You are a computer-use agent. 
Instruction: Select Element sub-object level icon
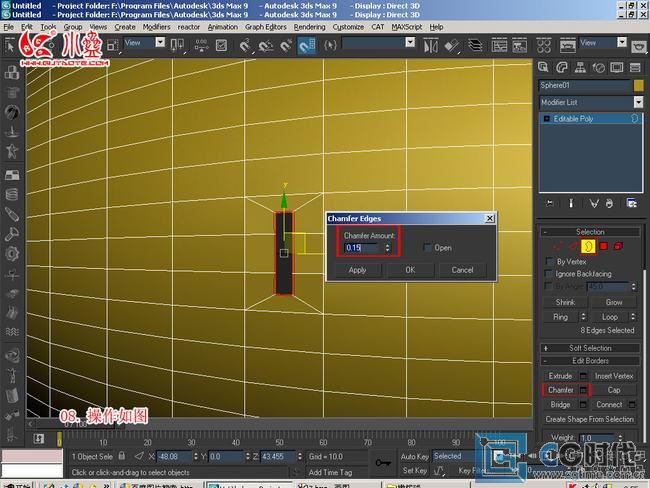point(618,246)
